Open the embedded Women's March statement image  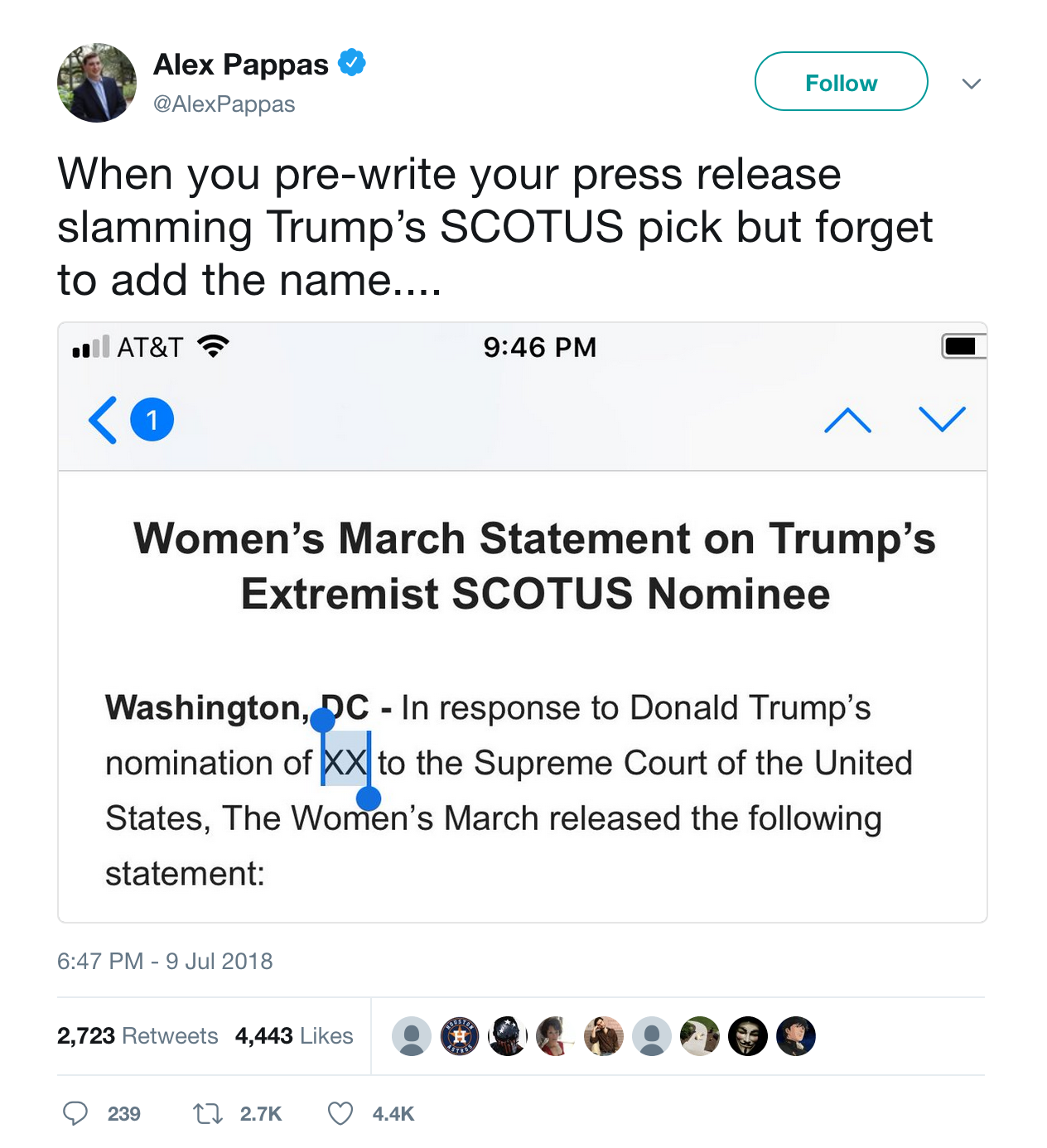point(523,622)
